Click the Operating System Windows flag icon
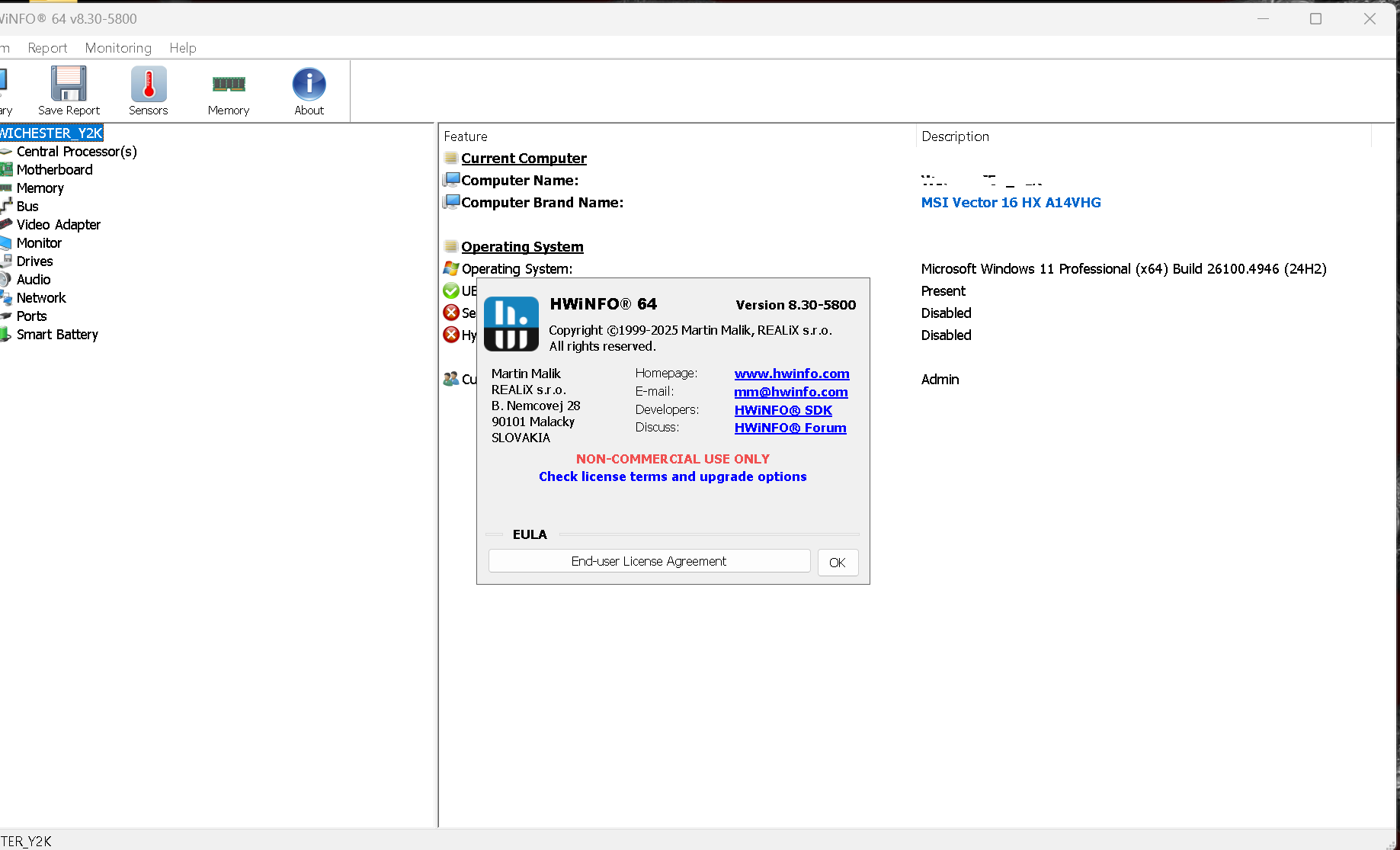The image size is (1400, 850). 451,268
